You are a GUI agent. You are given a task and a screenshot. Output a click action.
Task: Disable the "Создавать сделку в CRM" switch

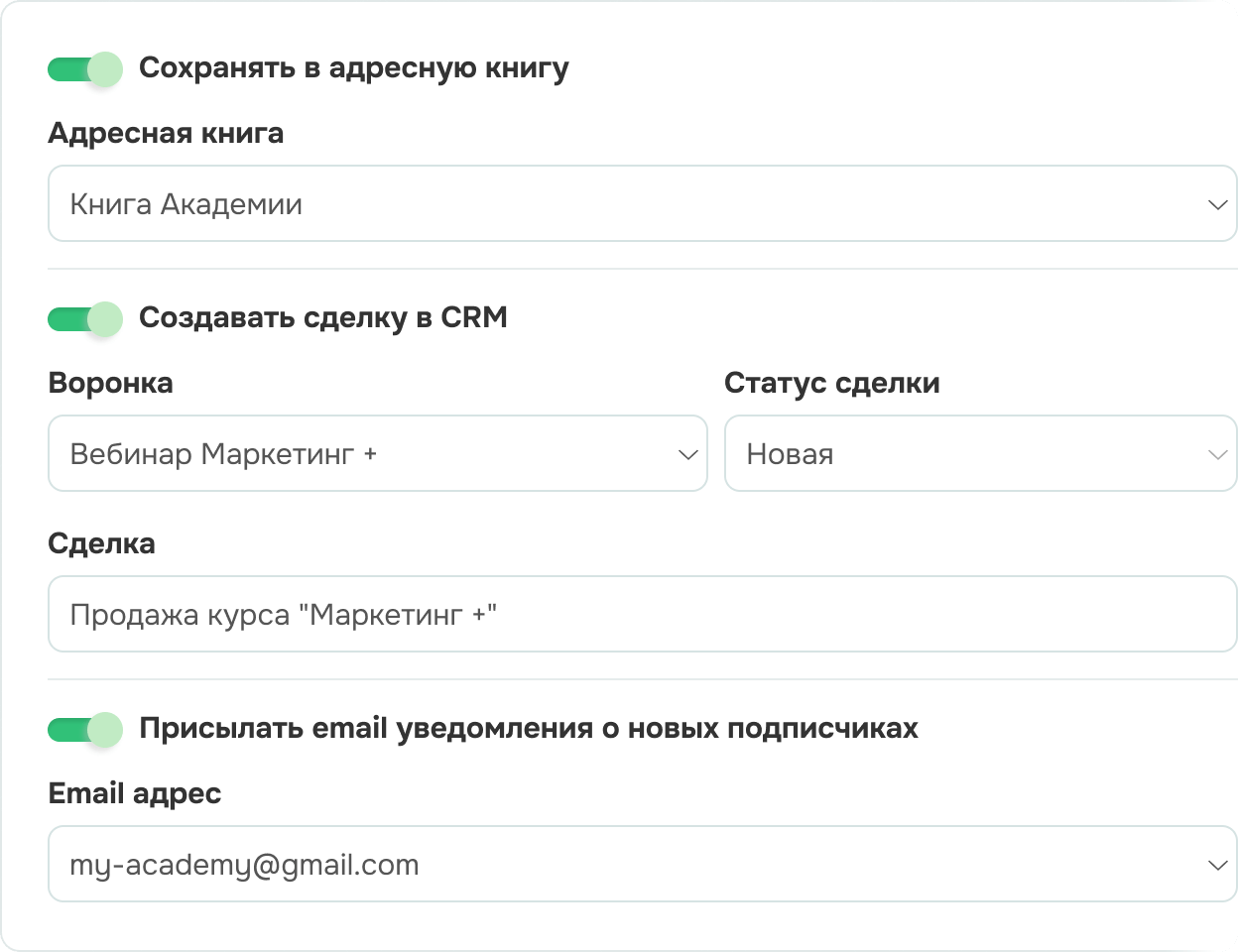85,319
